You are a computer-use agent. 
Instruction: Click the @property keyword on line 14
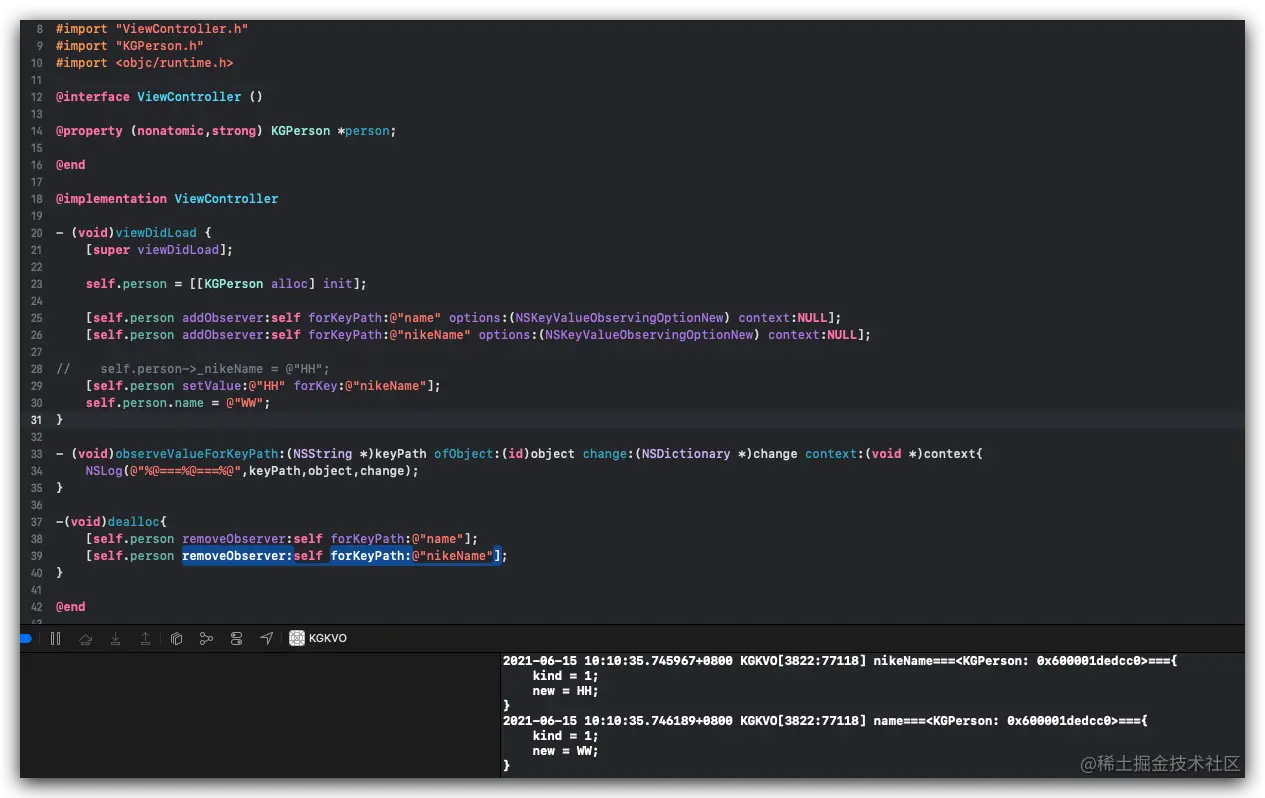[89, 131]
